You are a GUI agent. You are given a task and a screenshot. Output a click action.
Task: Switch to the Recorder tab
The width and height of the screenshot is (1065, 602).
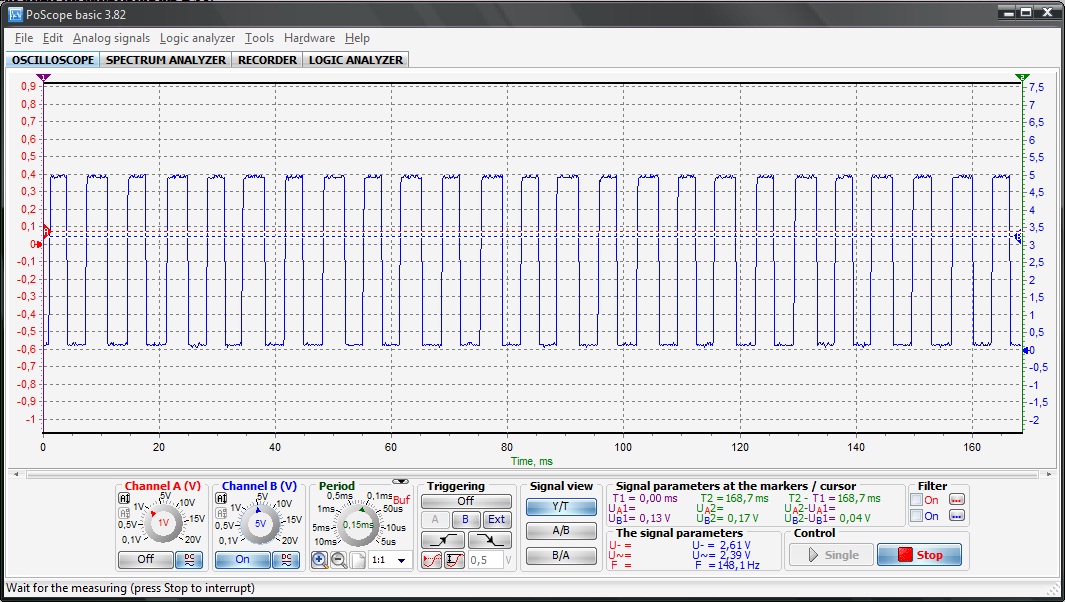[x=268, y=60]
